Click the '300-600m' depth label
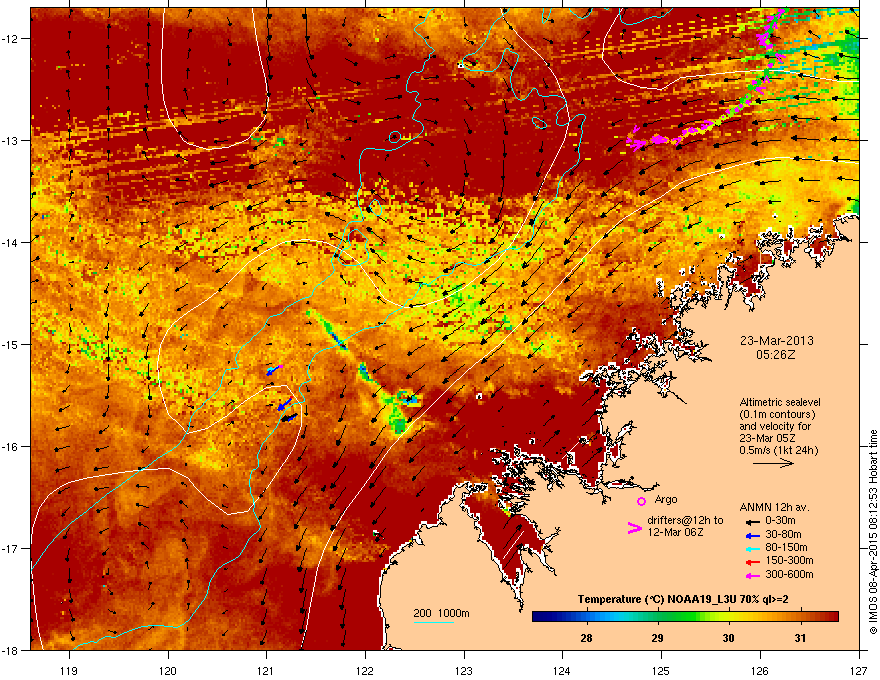 pyautogui.click(x=789, y=575)
